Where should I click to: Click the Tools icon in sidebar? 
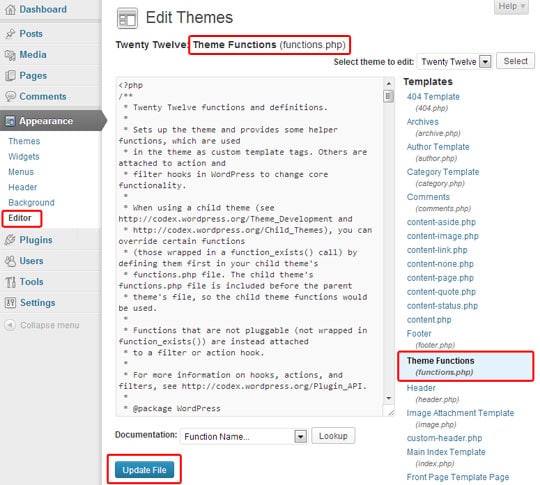10,282
